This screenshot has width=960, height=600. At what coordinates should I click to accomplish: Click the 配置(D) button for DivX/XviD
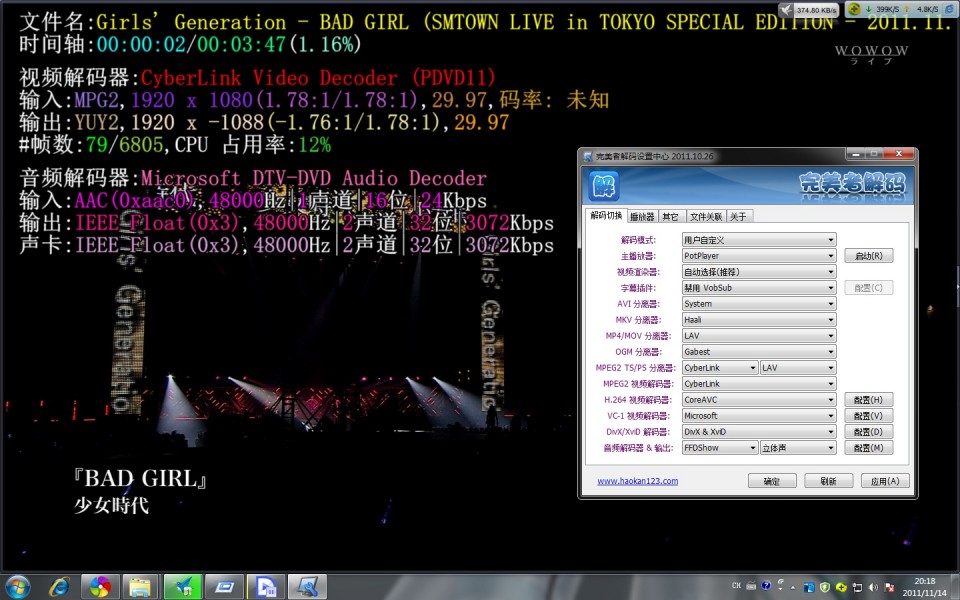pyautogui.click(x=869, y=432)
